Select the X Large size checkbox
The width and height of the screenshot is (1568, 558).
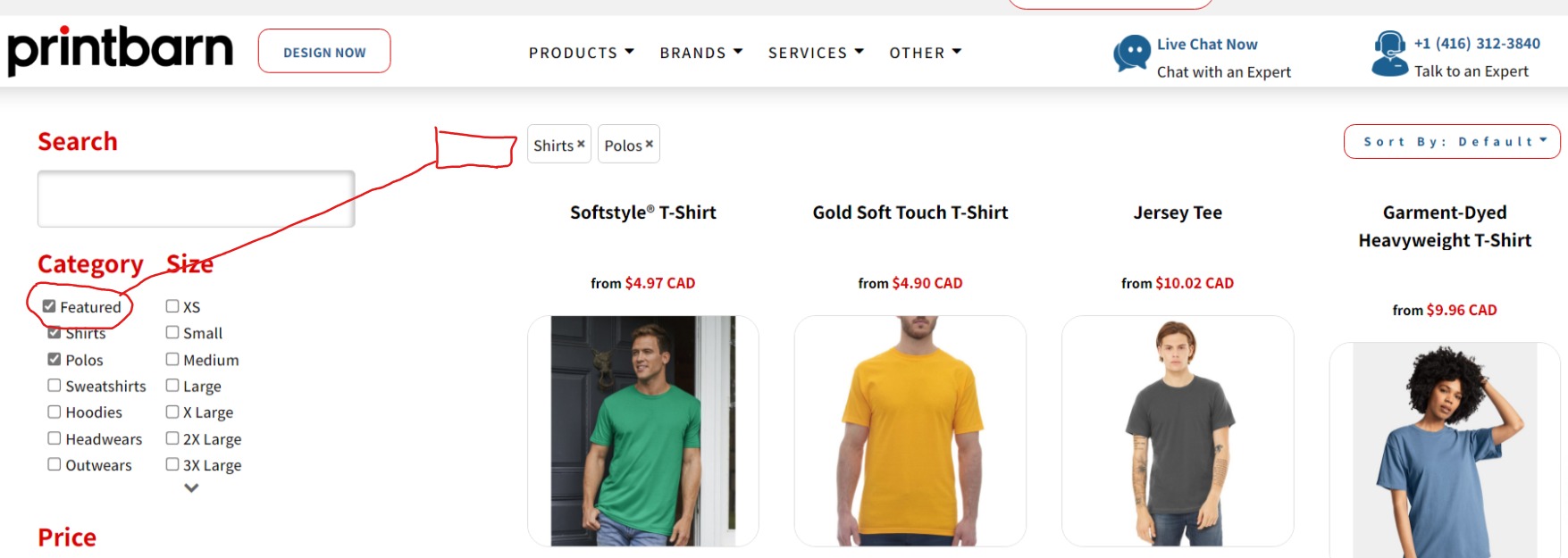[x=172, y=412]
